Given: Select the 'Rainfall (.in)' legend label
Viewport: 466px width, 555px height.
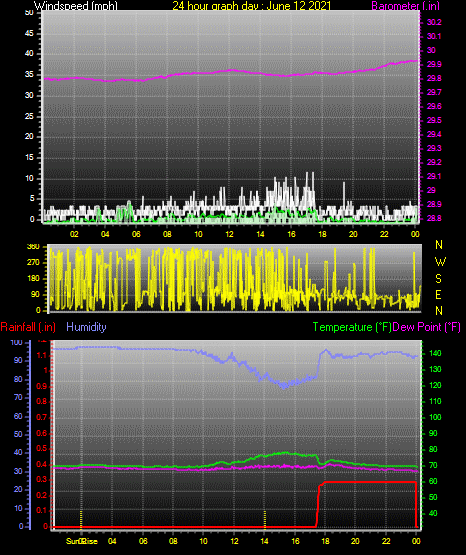Looking at the screenshot, I should [28, 327].
